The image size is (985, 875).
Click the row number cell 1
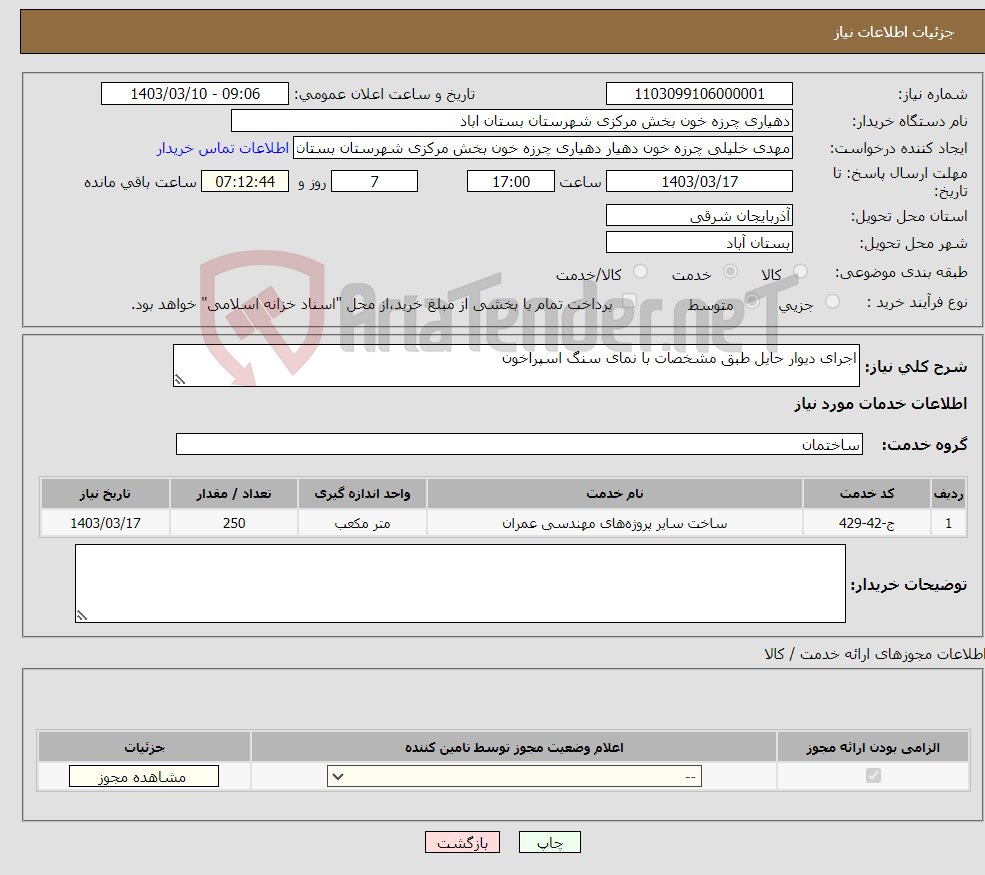click(949, 523)
